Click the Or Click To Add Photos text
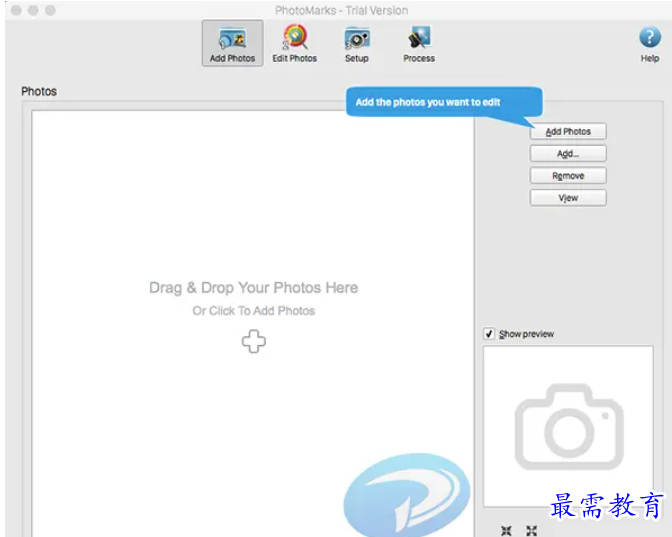Image resolution: width=672 pixels, height=537 pixels. [x=254, y=311]
